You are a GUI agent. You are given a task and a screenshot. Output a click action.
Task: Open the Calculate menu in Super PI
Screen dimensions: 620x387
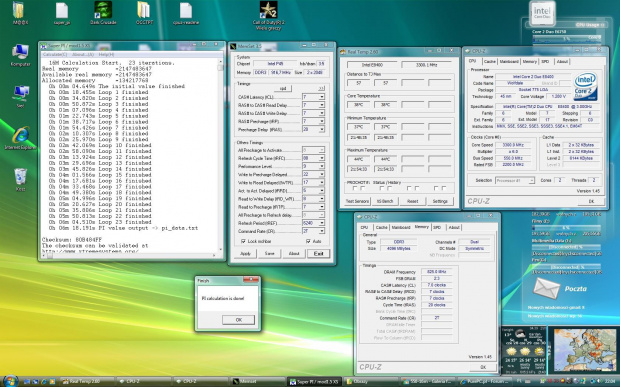pos(55,55)
